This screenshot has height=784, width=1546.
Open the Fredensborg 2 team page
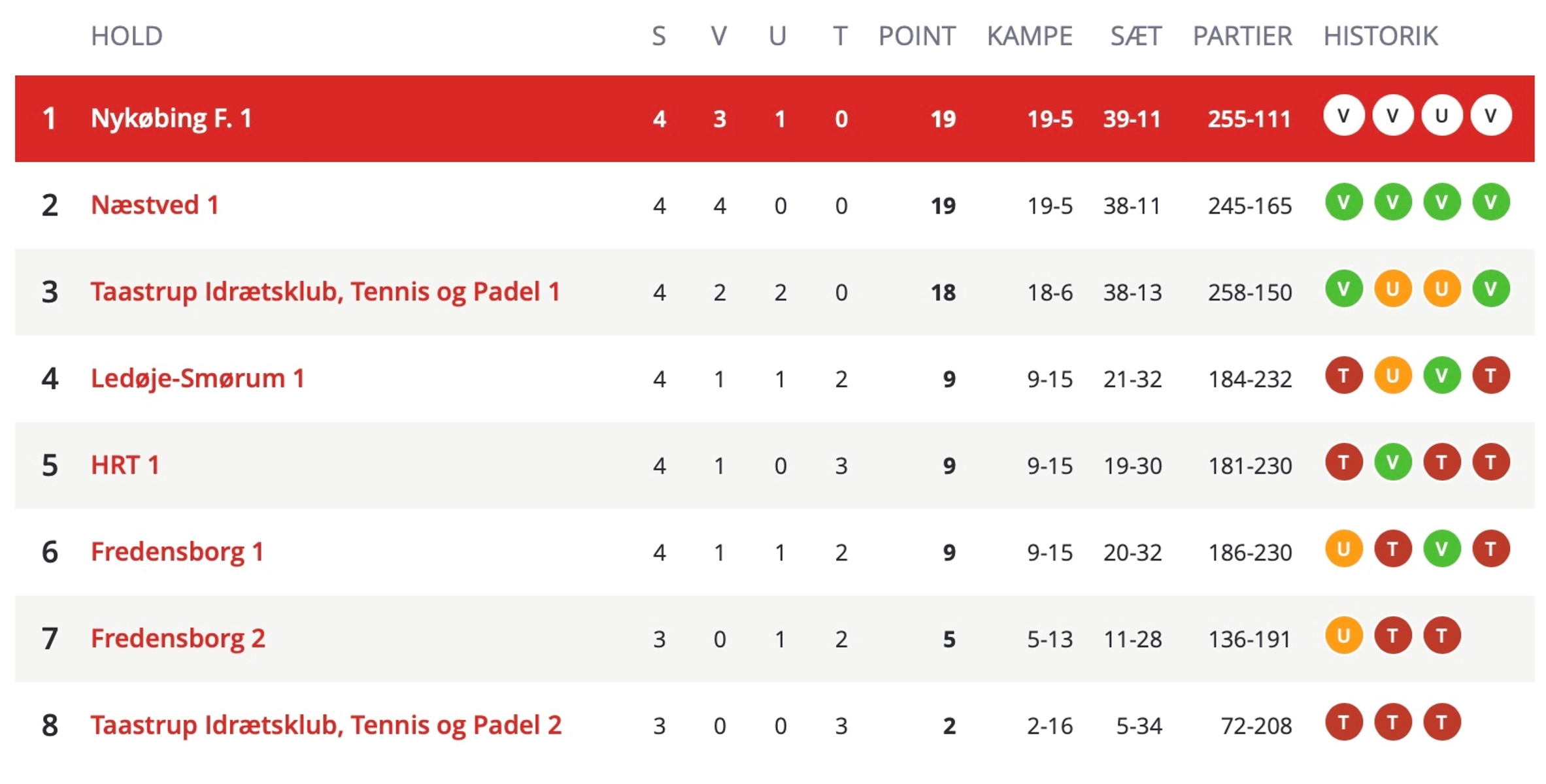click(x=178, y=638)
